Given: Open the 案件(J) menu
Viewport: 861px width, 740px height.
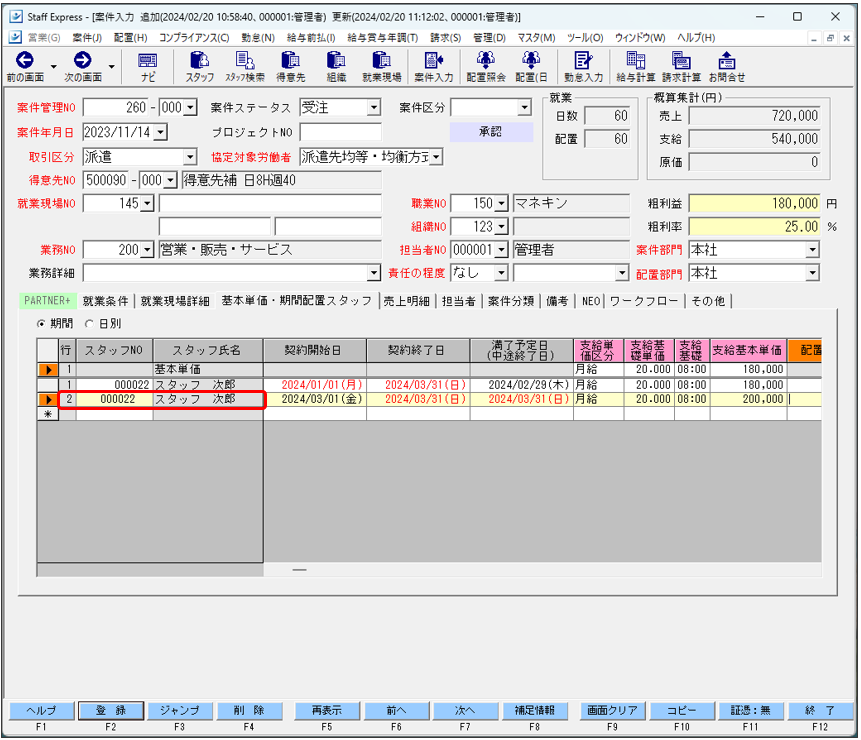Looking at the screenshot, I should (x=87, y=37).
